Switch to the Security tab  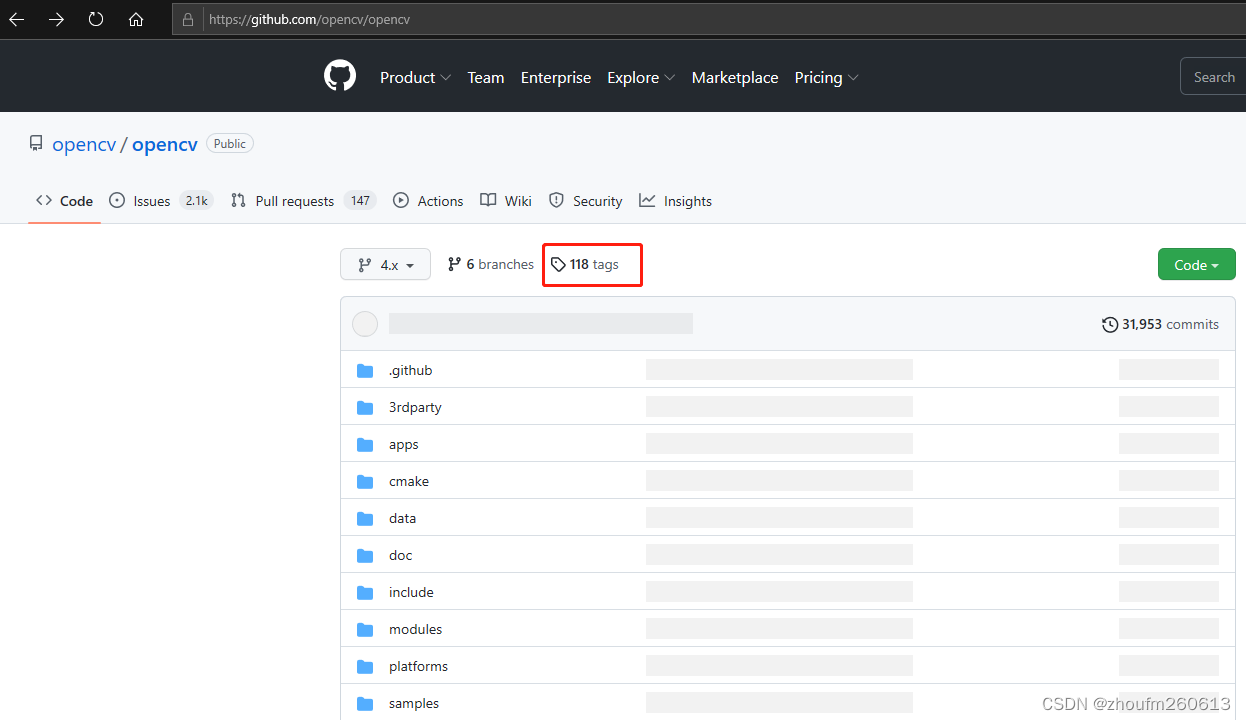tap(586, 201)
